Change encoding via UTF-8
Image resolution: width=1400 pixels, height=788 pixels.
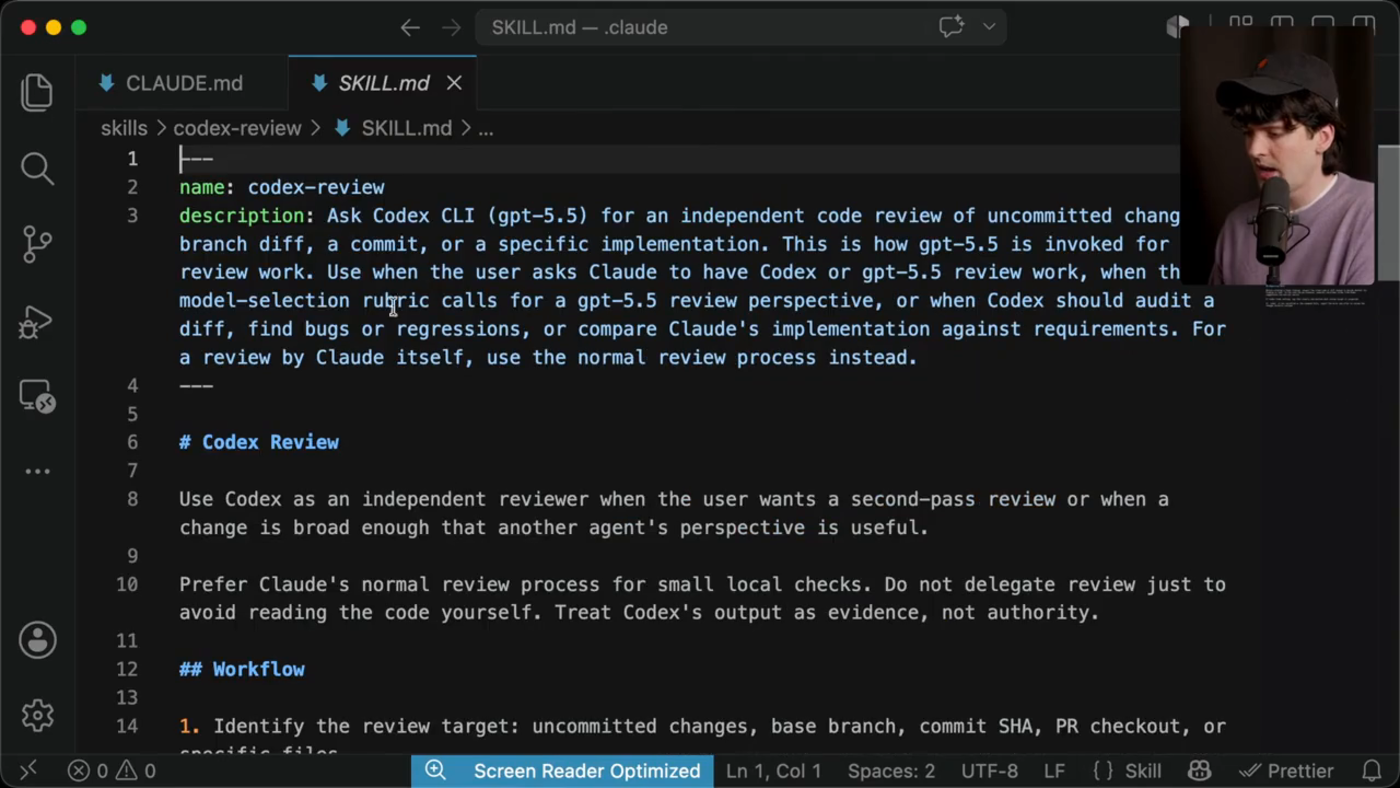click(x=989, y=771)
